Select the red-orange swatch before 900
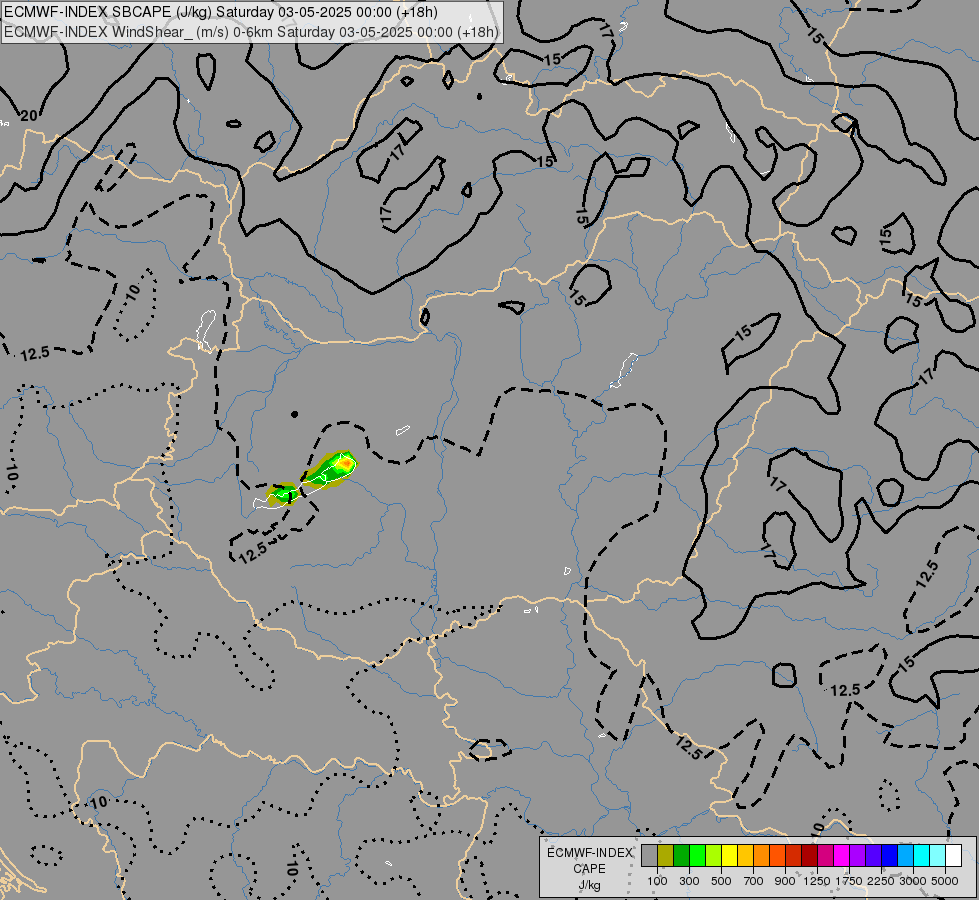 click(777, 855)
